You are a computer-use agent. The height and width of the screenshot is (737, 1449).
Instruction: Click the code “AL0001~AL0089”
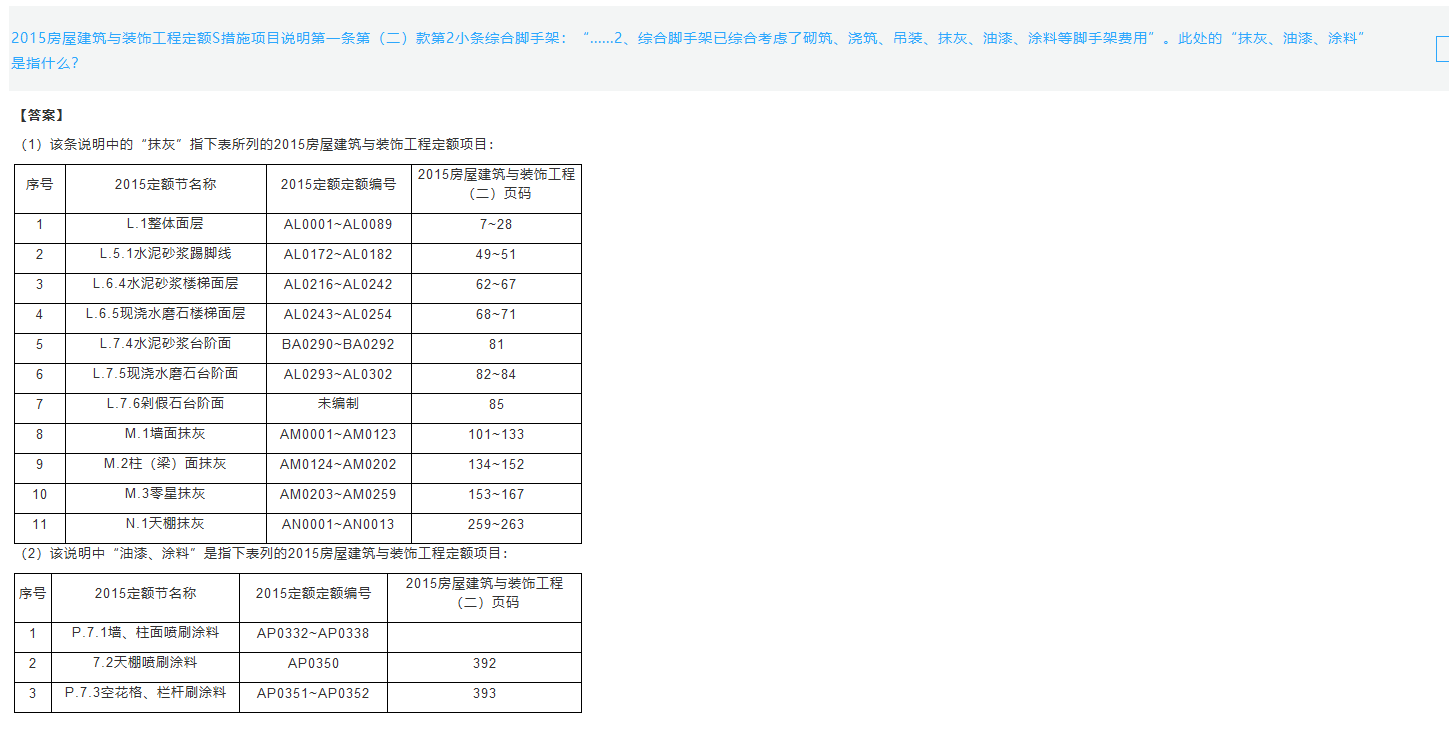(x=338, y=224)
